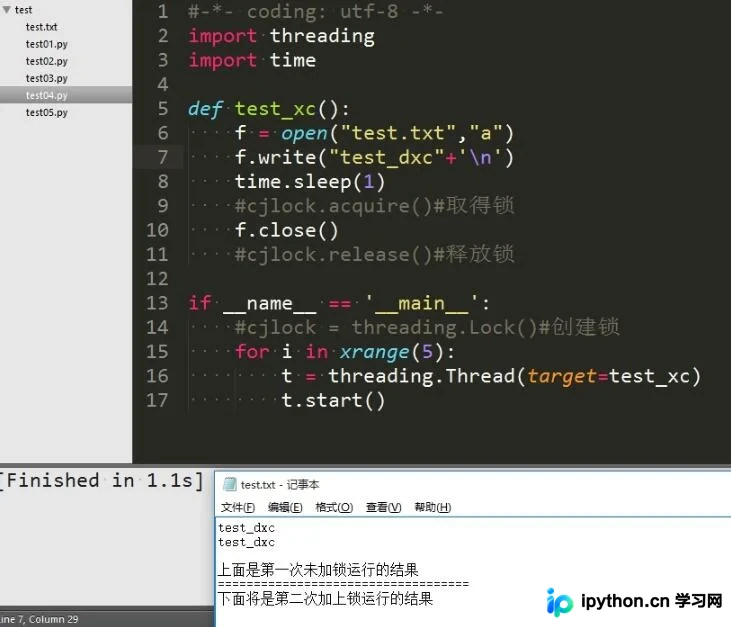Click the open("test.txt","a") line
731x627 pixels.
point(374,133)
